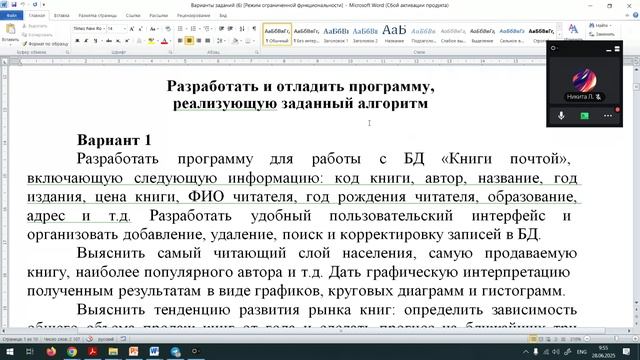Viewport: 640px width, 360px height.
Task: Click the Windows Start button
Action: pyautogui.click(x=9, y=351)
